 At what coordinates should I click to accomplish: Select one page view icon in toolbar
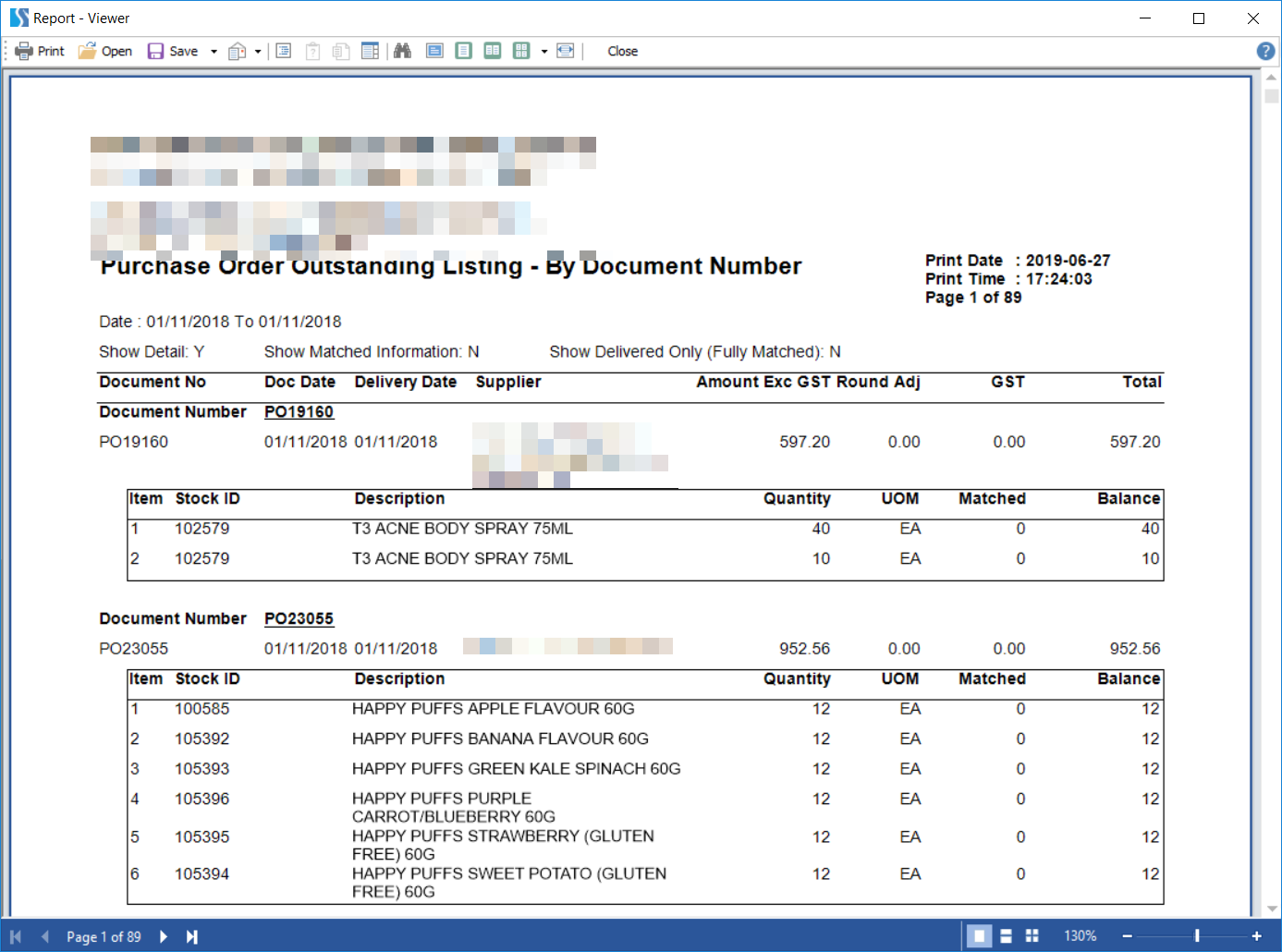click(x=464, y=51)
